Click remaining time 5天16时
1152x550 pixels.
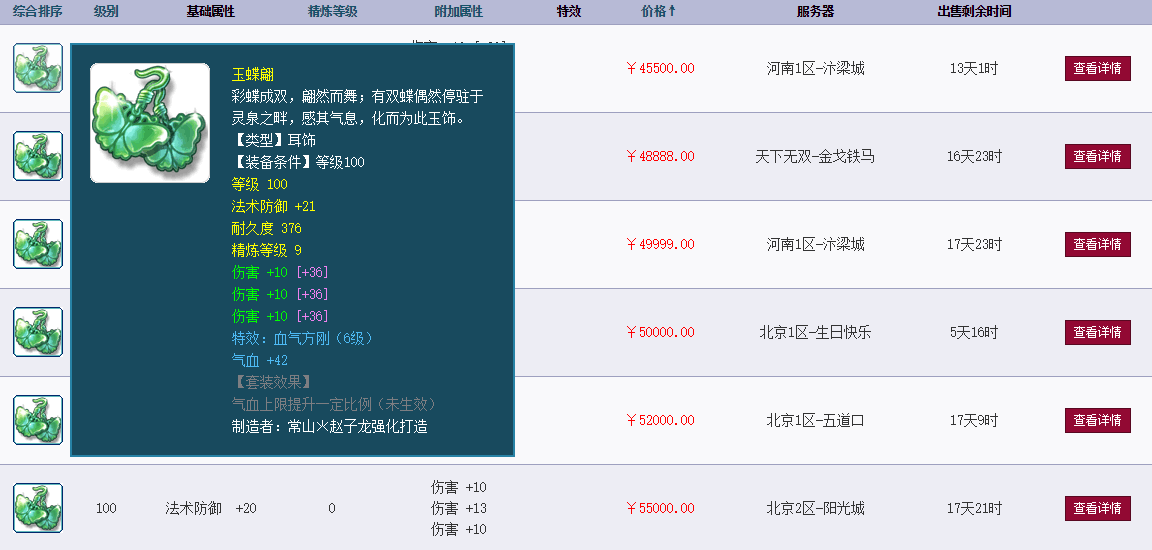point(974,332)
